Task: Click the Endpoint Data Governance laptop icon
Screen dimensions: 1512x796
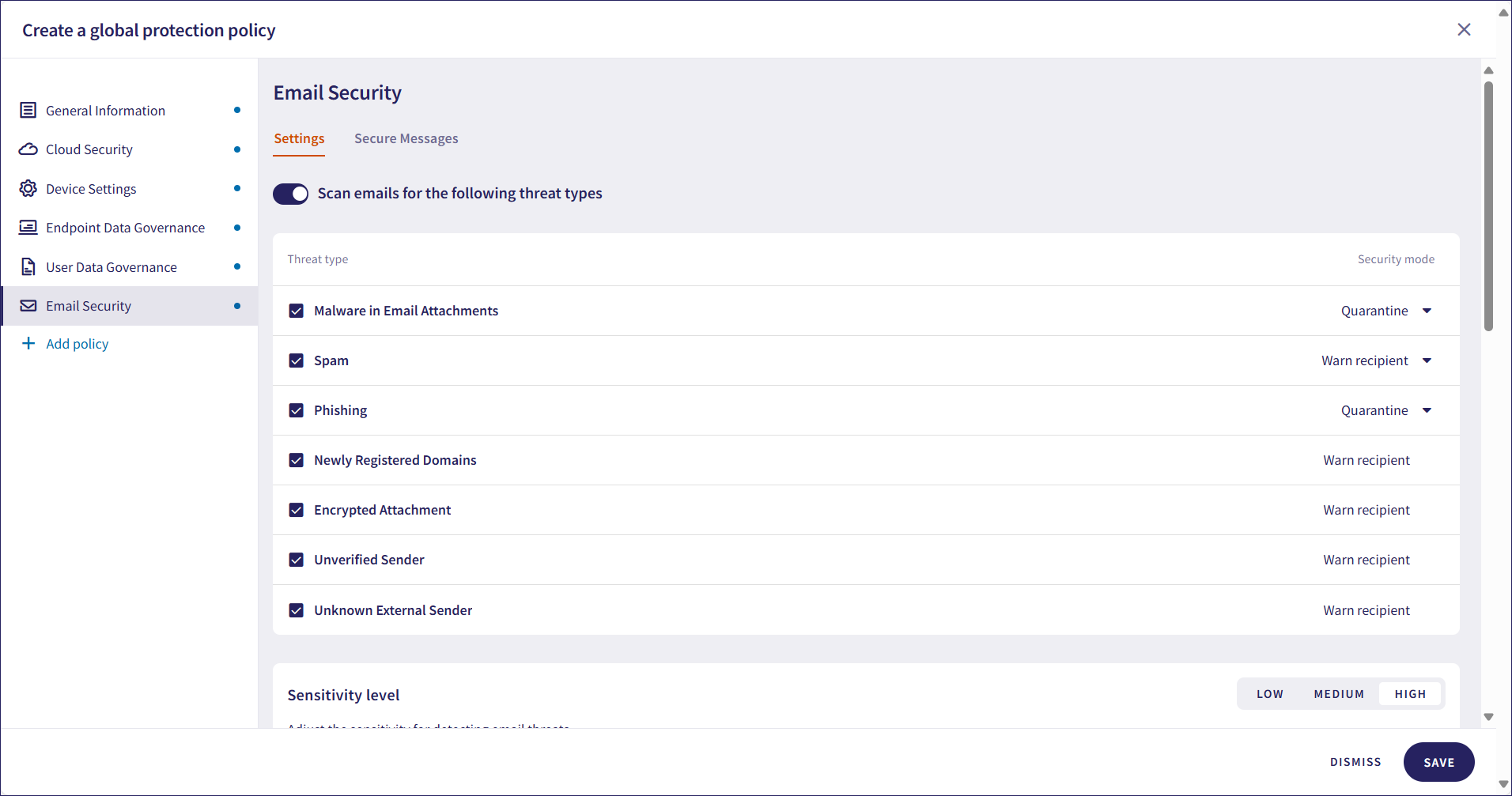Action: click(x=28, y=228)
